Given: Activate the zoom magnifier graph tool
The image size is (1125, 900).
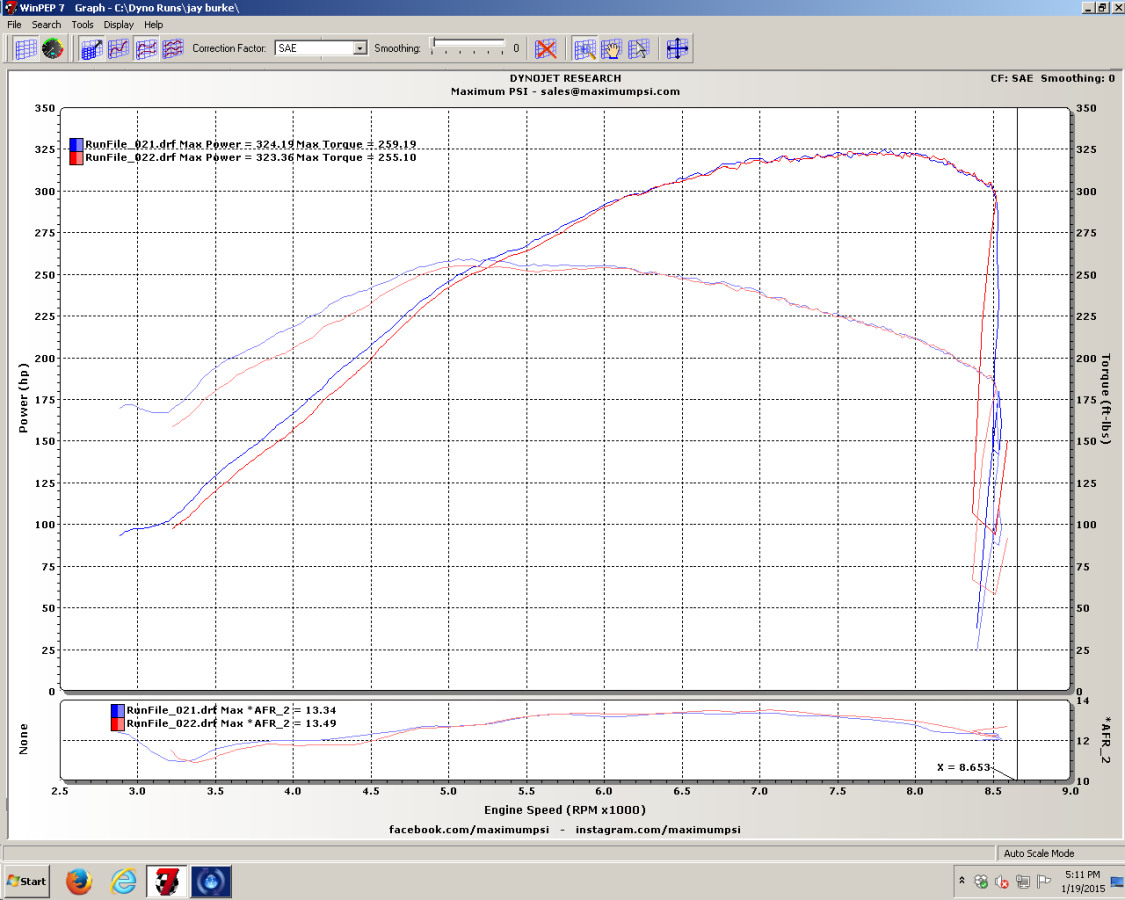Looking at the screenshot, I should coord(585,49).
